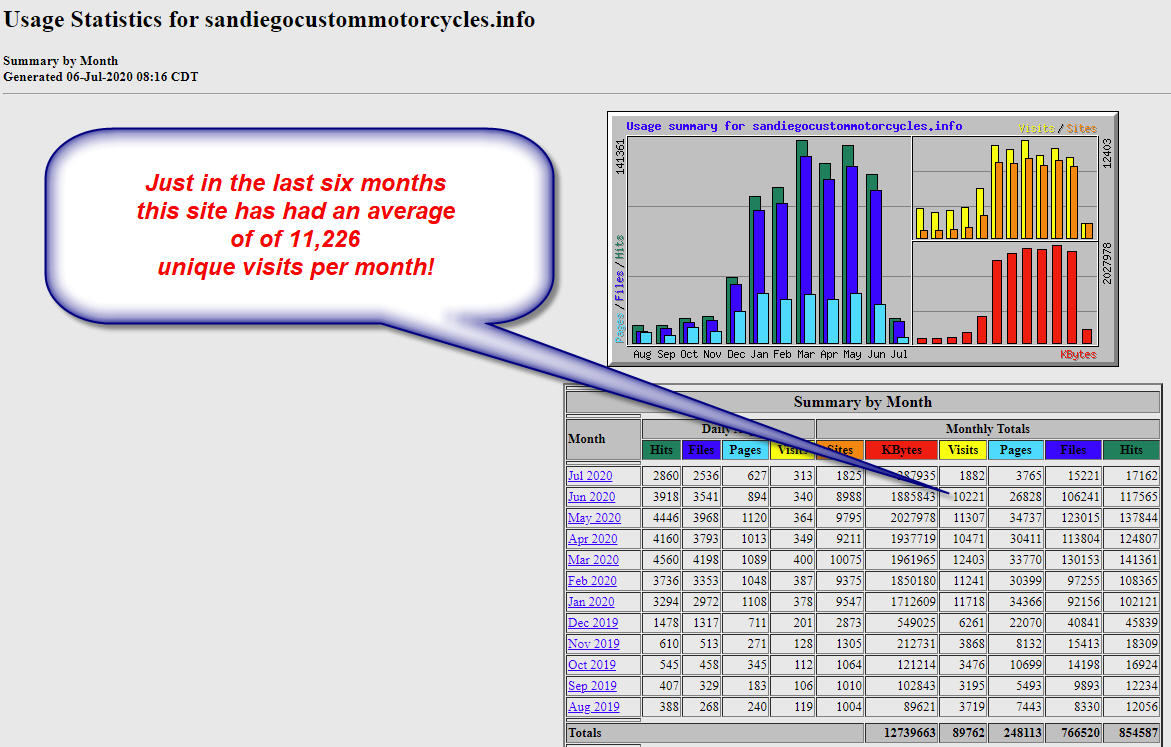View the Dec 2019 statistics link
1171x747 pixels.
593,623
